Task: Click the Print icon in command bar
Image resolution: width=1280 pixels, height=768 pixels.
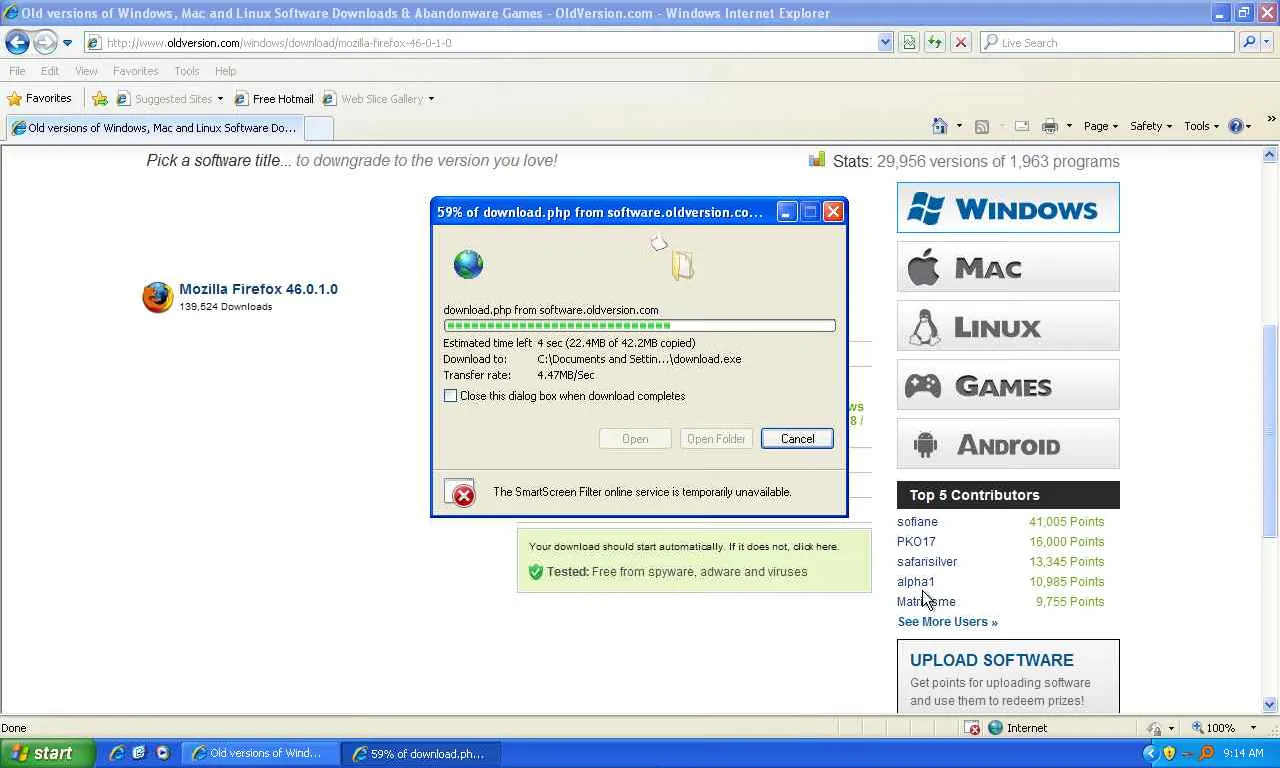Action: click(x=1050, y=126)
